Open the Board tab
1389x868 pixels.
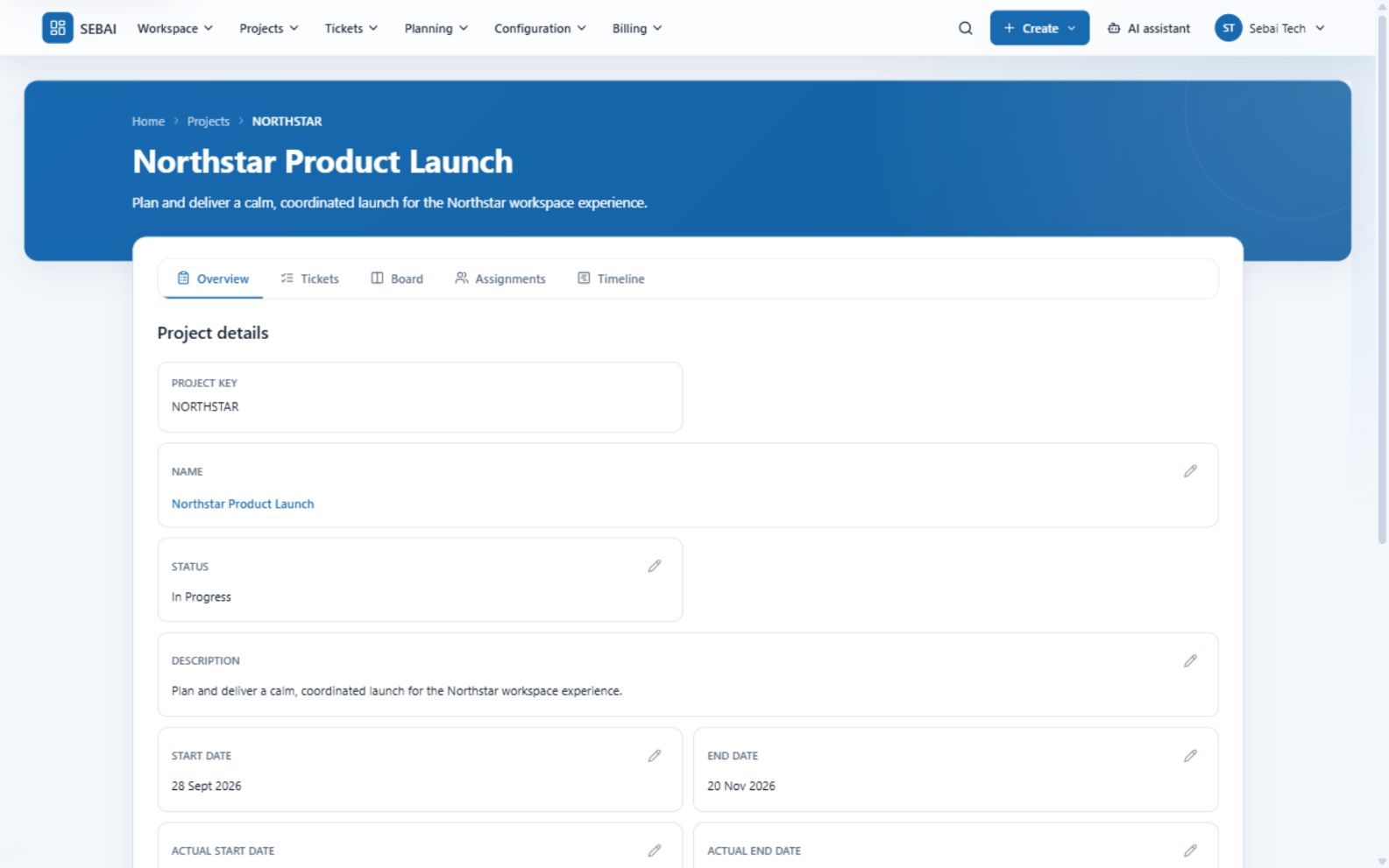click(x=397, y=279)
